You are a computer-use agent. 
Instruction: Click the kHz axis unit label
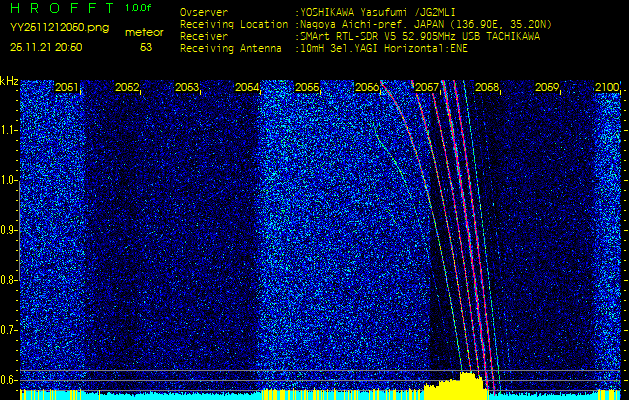click(9, 81)
